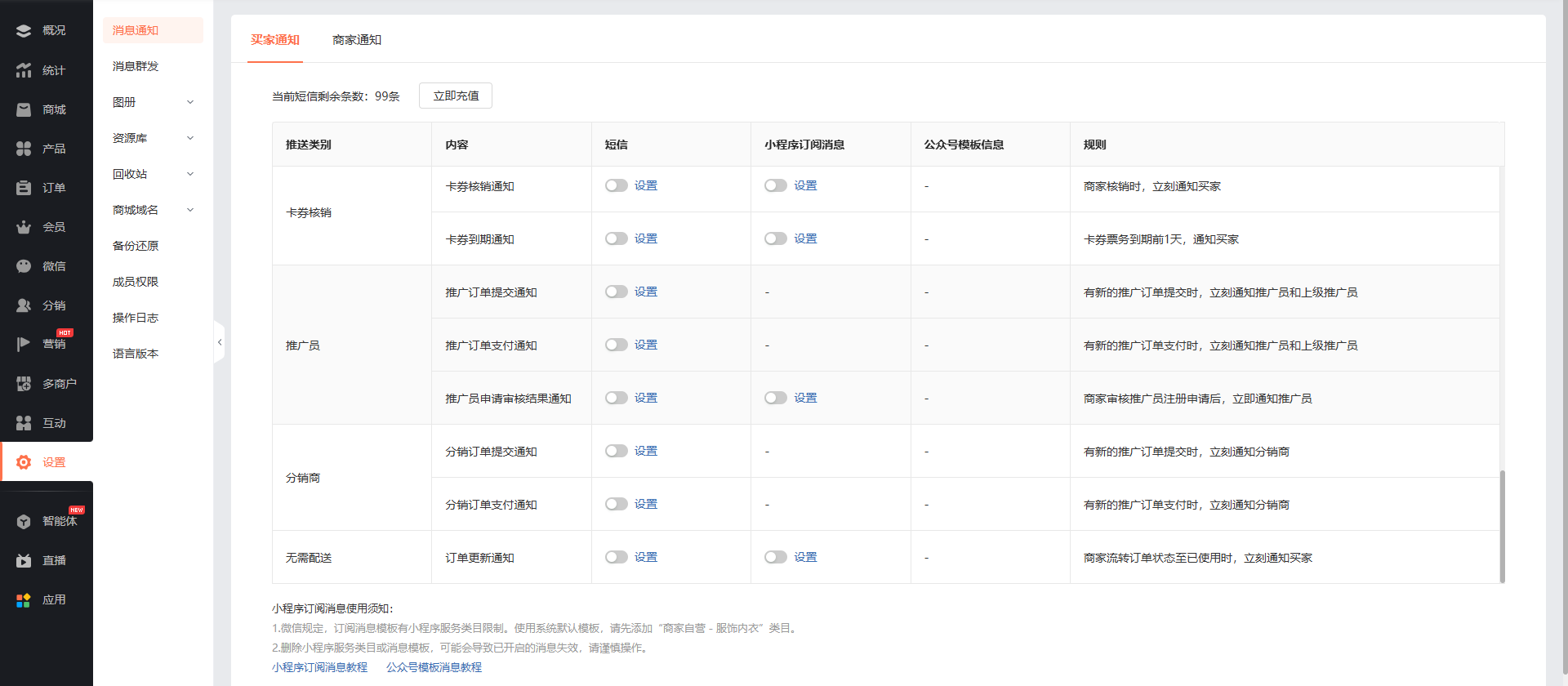
Task: Open the 微信 WeChat icon
Action: coord(24,266)
